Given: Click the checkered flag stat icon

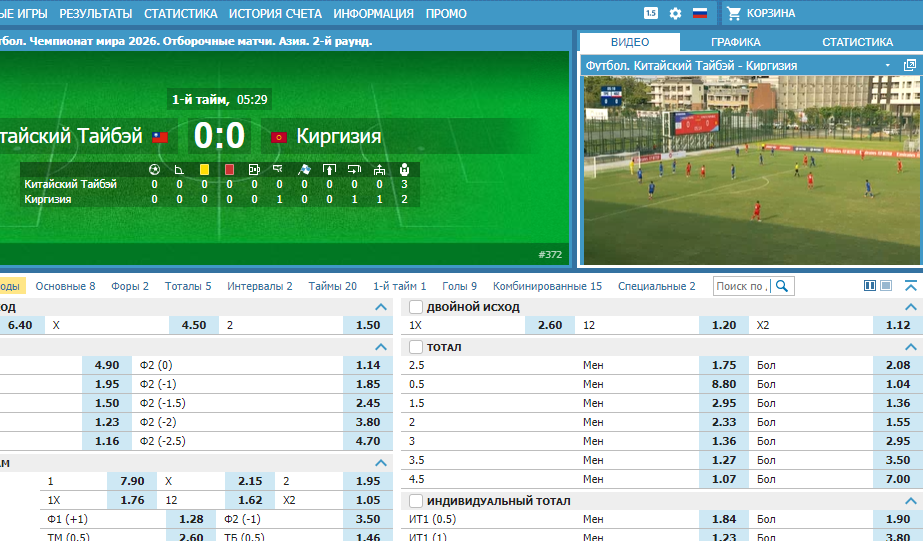Looking at the screenshot, I should pos(304,170).
